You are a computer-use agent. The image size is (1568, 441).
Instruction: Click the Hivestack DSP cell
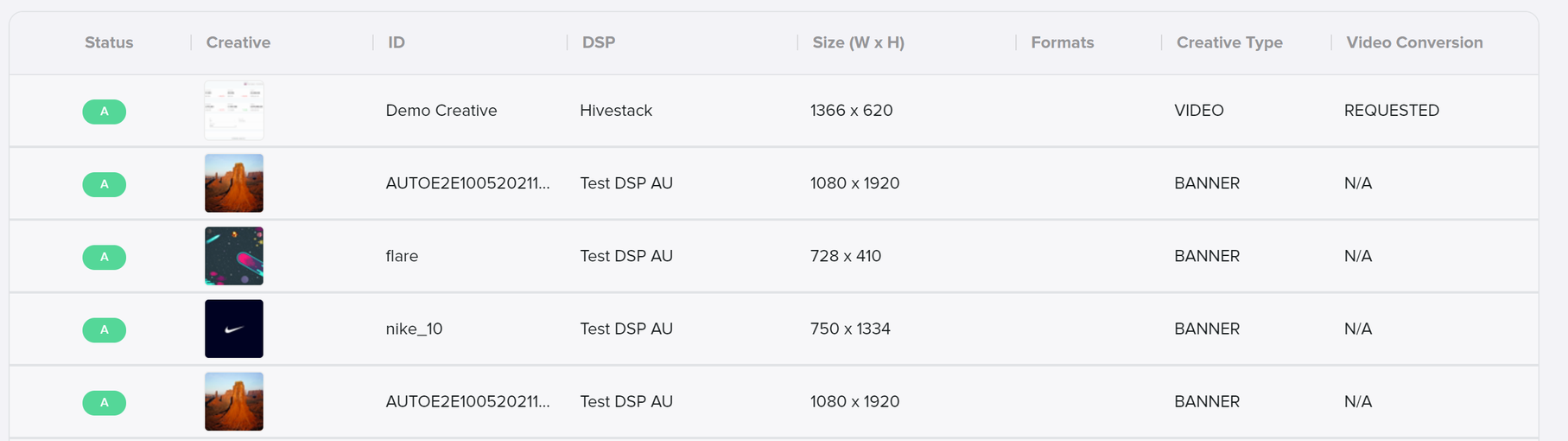(616, 111)
